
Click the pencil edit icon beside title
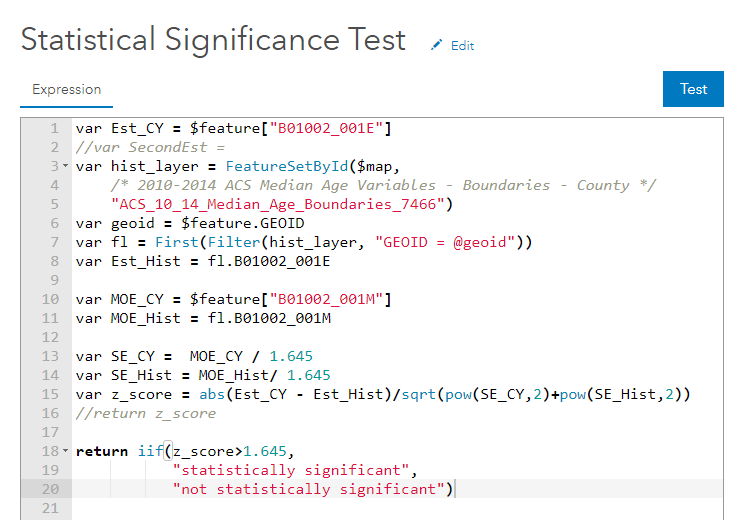436,45
